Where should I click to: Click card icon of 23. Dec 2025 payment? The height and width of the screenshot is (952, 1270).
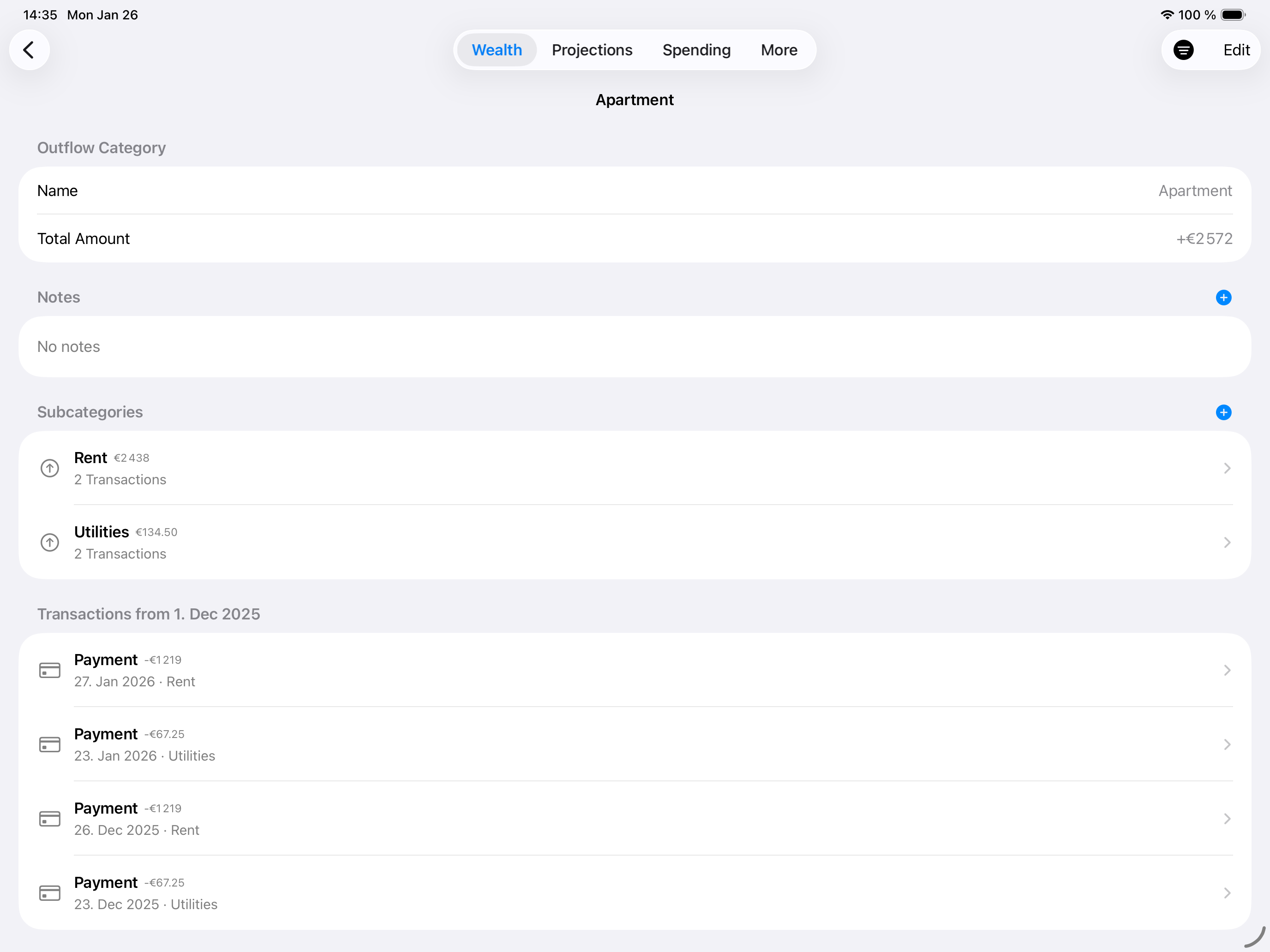coord(50,893)
